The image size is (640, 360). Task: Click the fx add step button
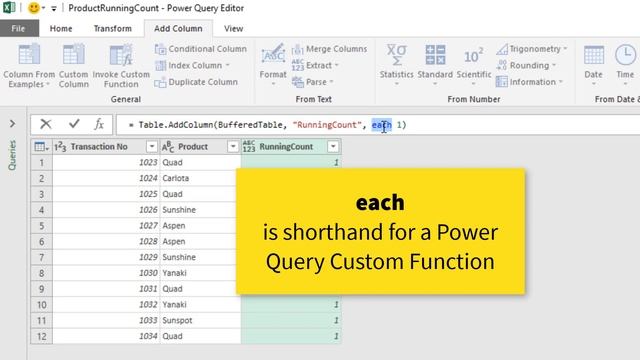click(99, 124)
